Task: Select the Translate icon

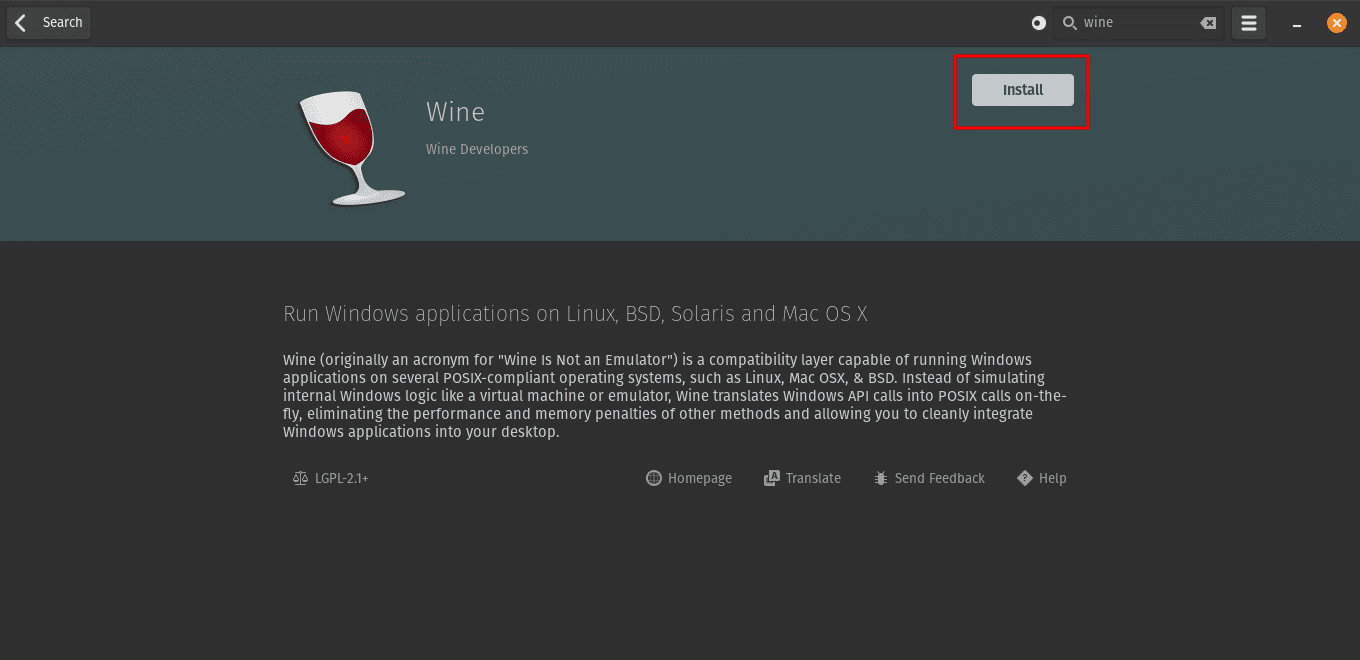Action: (x=771, y=478)
